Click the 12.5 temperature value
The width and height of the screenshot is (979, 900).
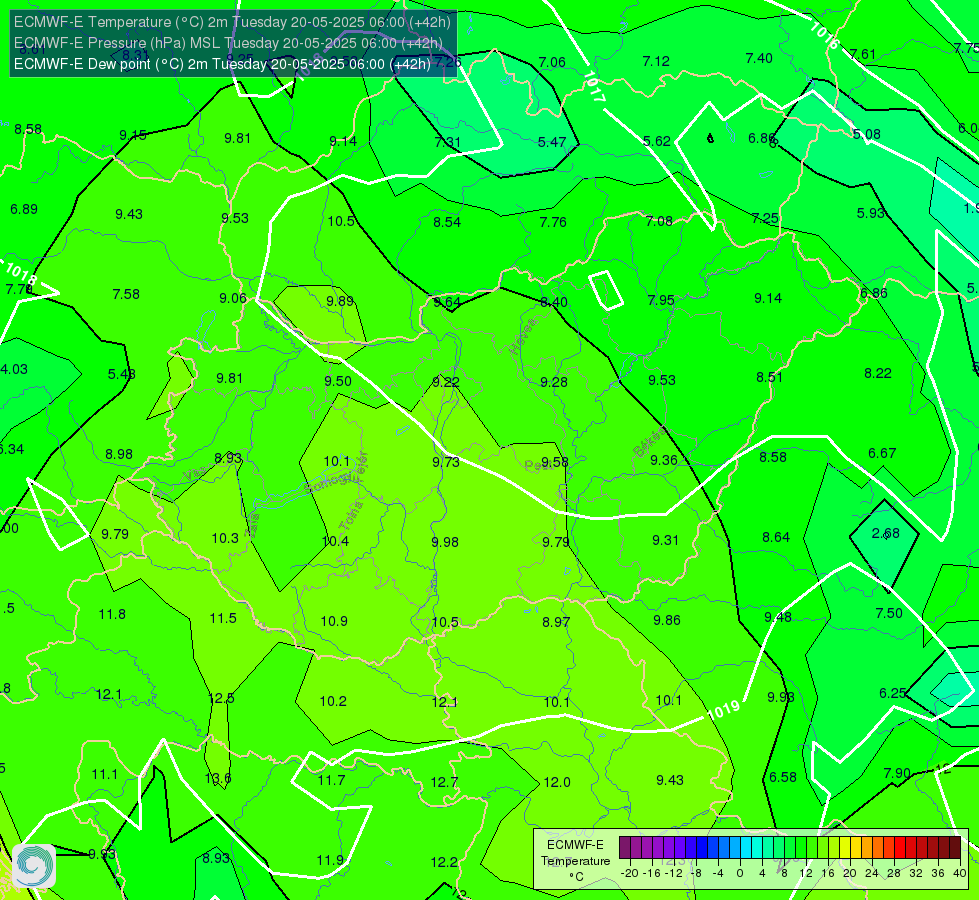pos(221,698)
